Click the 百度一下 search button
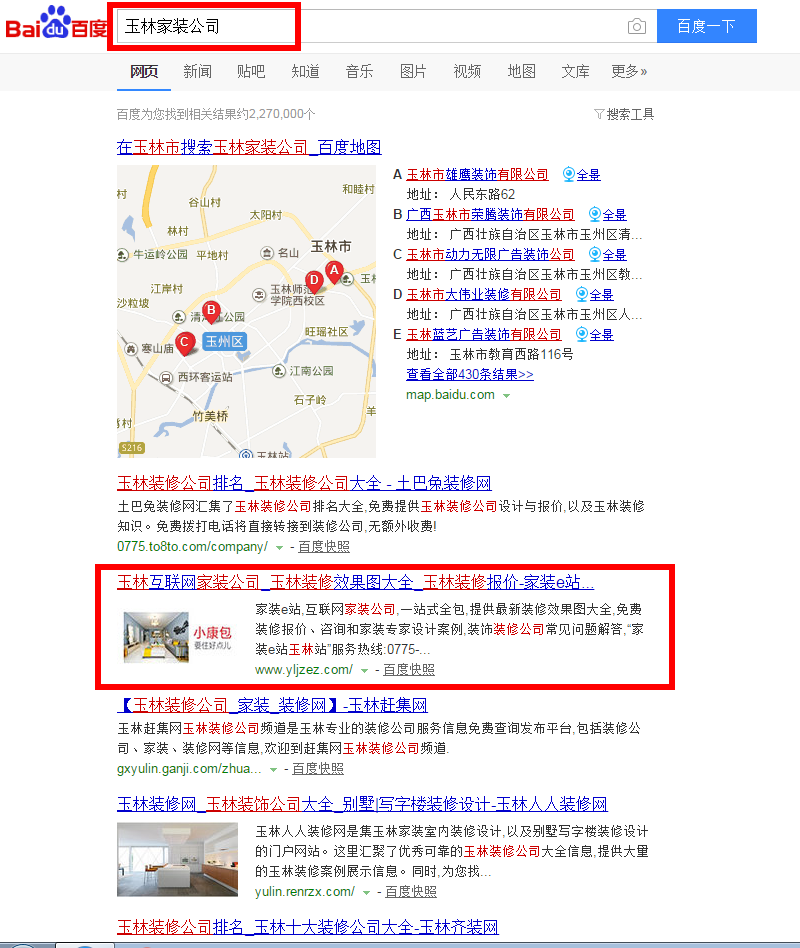 706,26
